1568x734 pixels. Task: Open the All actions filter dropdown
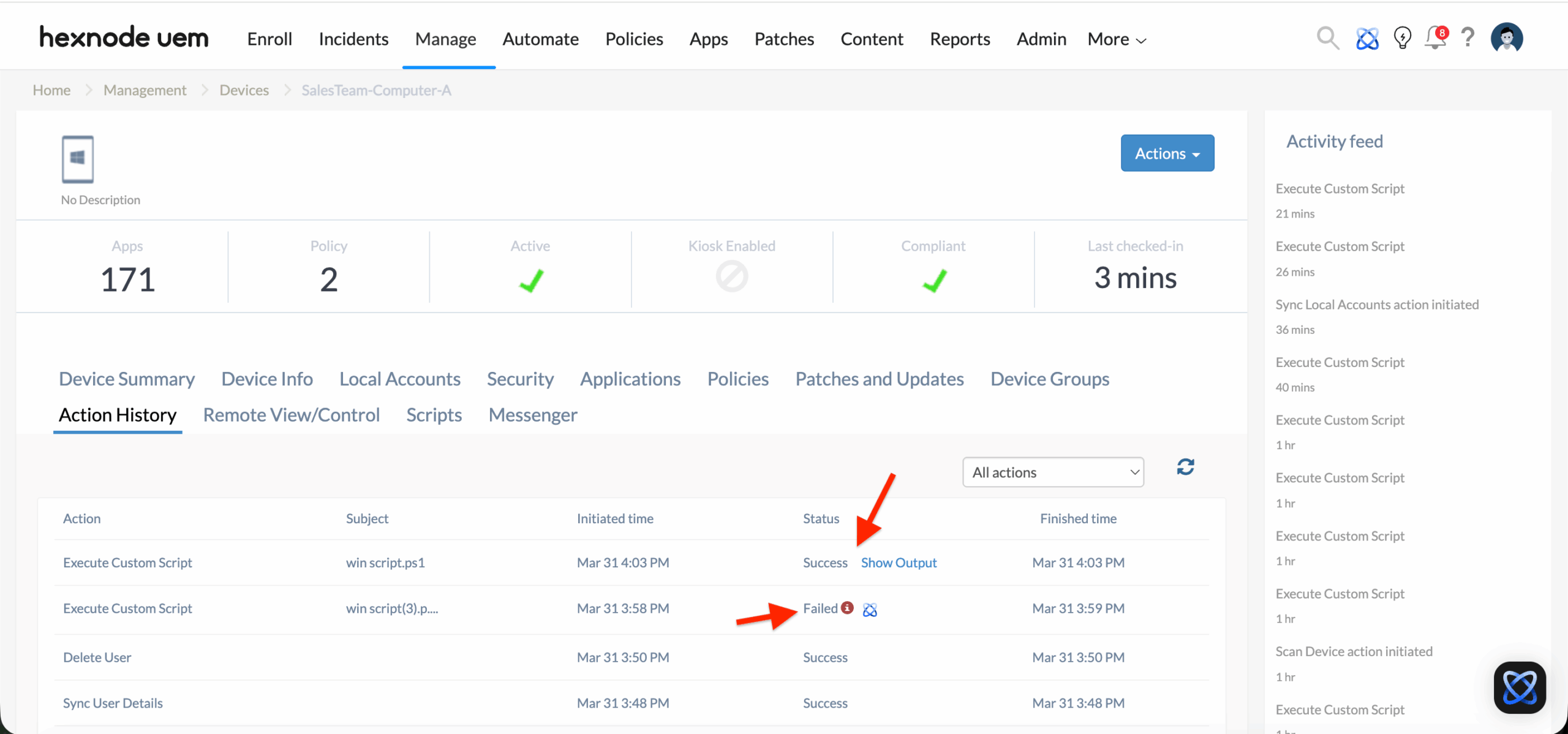1053,472
